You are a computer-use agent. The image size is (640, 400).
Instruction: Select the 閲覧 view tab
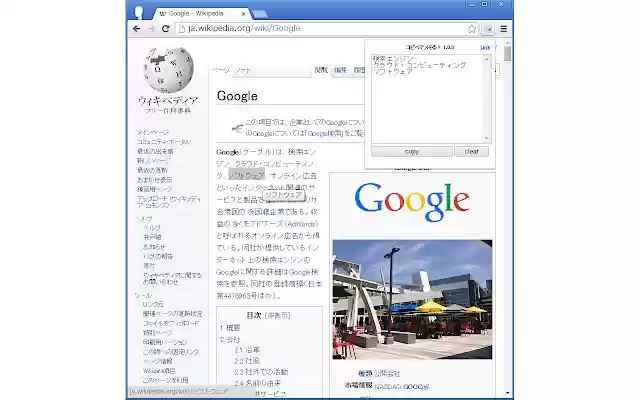coord(321,70)
